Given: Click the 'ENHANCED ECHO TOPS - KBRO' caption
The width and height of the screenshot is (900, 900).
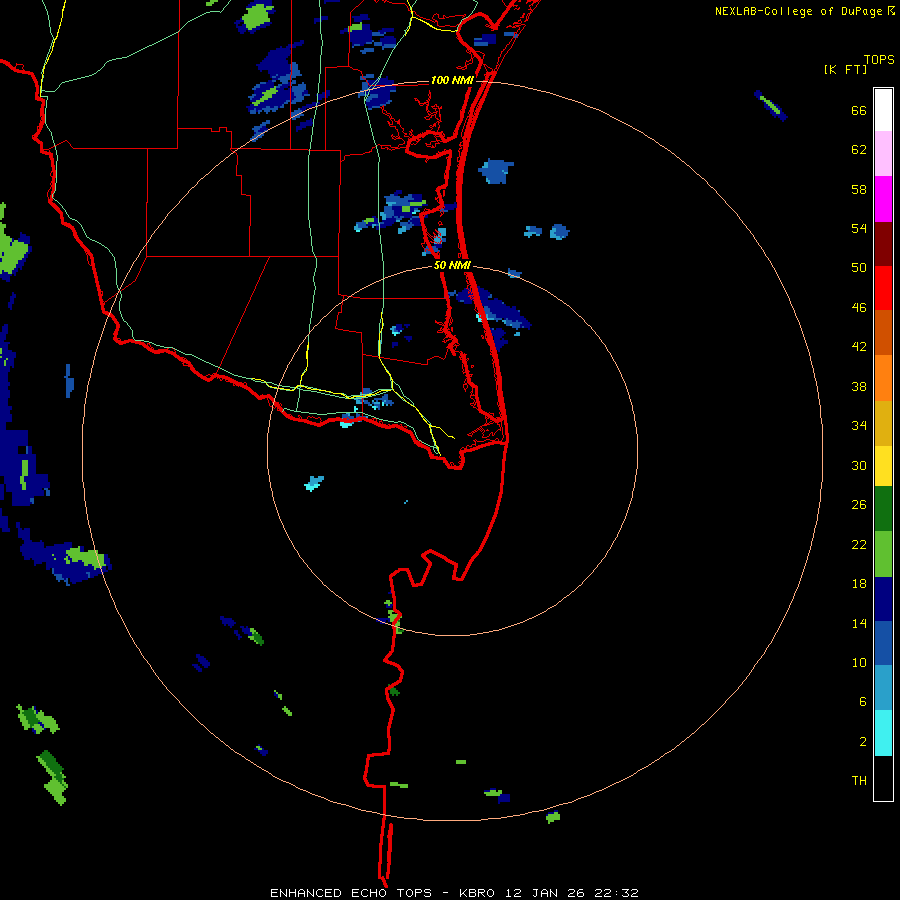Looking at the screenshot, I should pyautogui.click(x=382, y=893).
